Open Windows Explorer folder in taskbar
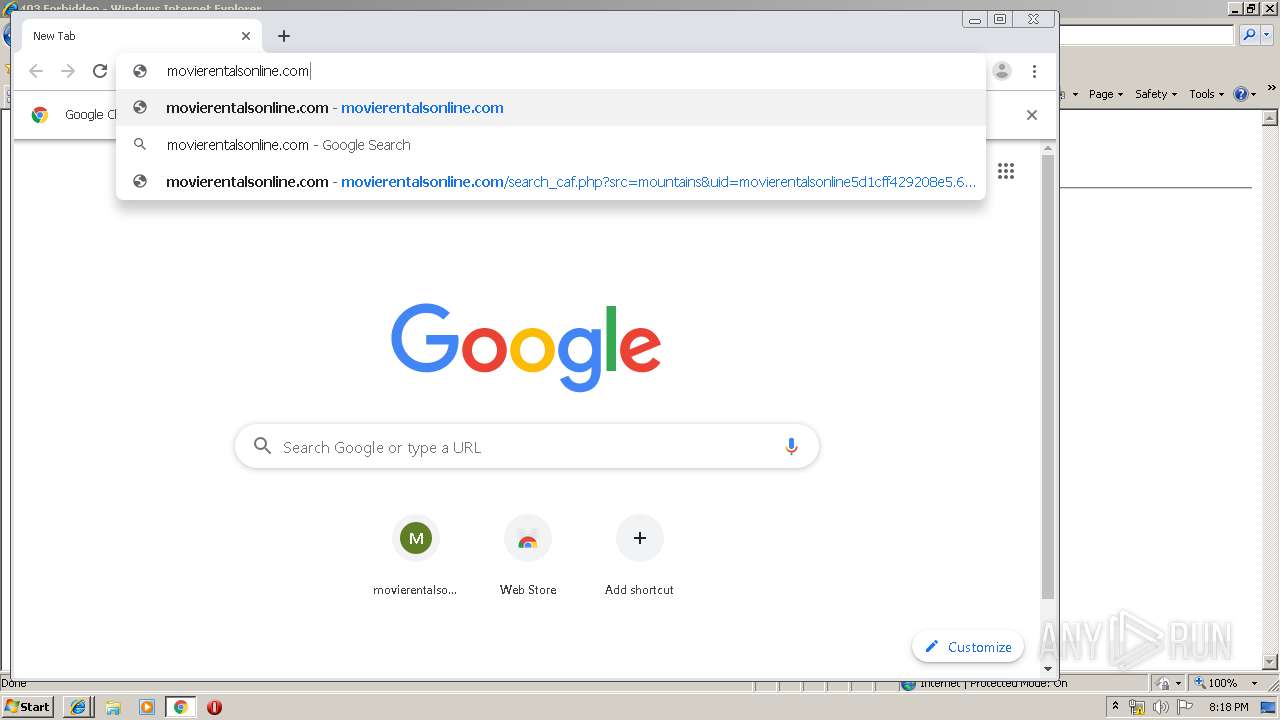This screenshot has height=720, width=1280. (x=113, y=707)
